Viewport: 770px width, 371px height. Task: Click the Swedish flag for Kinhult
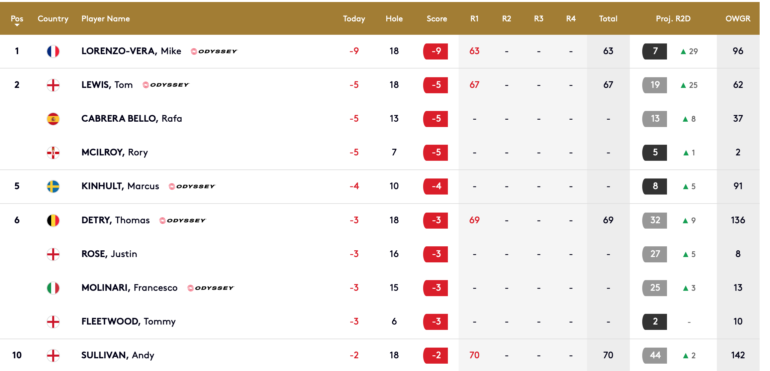point(53,187)
